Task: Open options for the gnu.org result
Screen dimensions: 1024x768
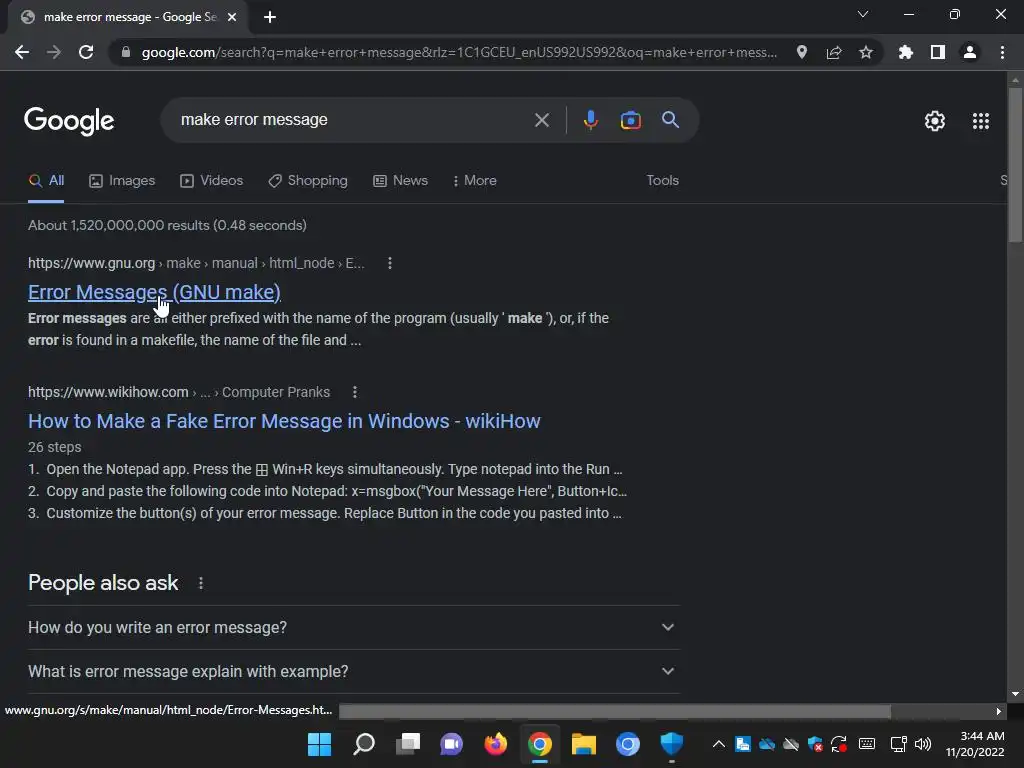Action: [x=390, y=263]
